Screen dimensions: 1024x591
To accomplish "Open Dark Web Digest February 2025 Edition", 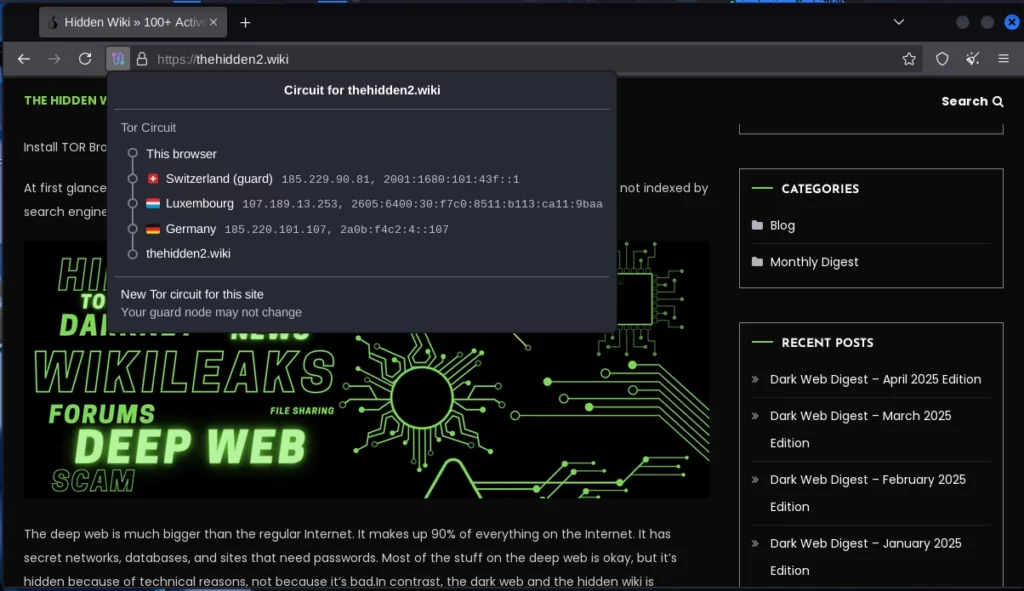I will click(x=868, y=493).
